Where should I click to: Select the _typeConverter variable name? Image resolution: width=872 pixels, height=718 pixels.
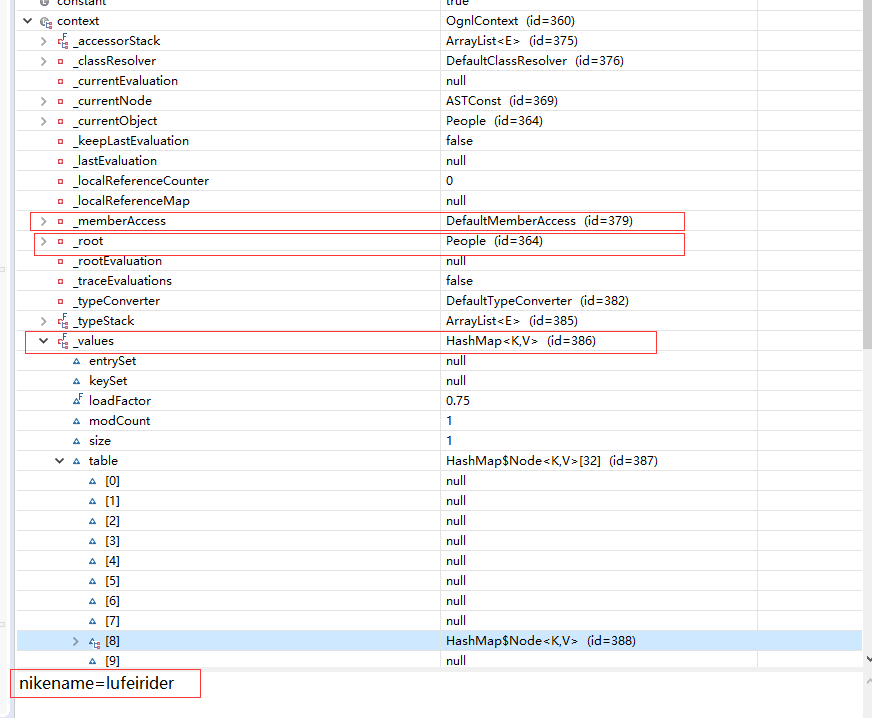(x=117, y=301)
